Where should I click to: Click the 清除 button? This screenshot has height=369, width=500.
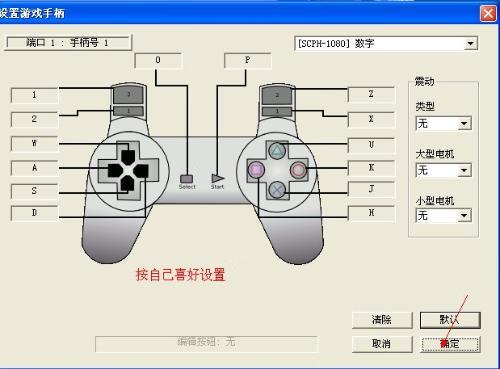point(382,320)
